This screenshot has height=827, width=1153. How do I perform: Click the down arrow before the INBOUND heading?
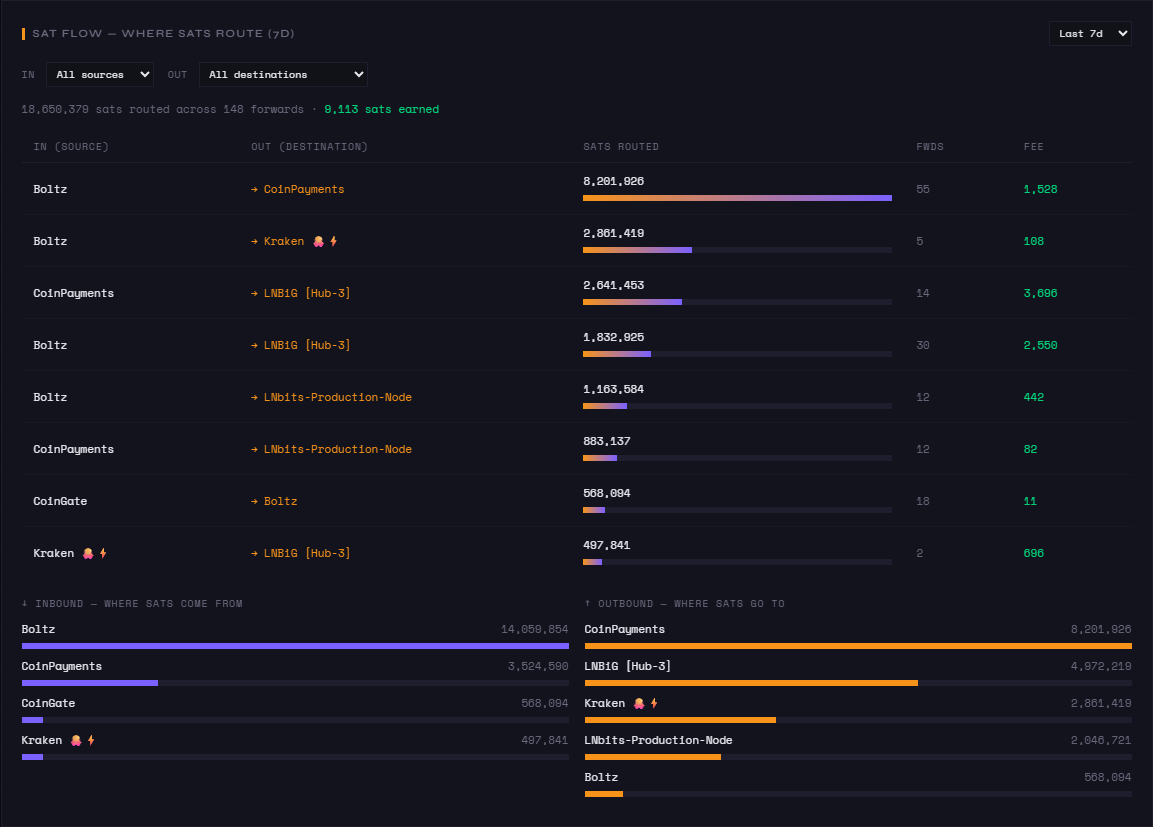25,604
